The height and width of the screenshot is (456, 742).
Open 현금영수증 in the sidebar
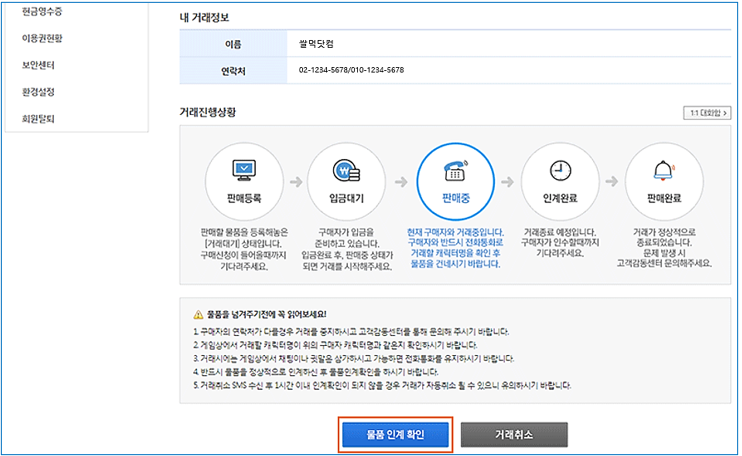42,11
